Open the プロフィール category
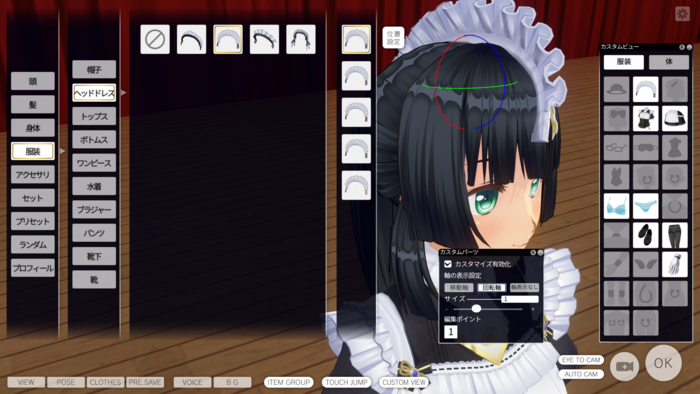Screen dimensions: 700x394 click(x=33, y=268)
